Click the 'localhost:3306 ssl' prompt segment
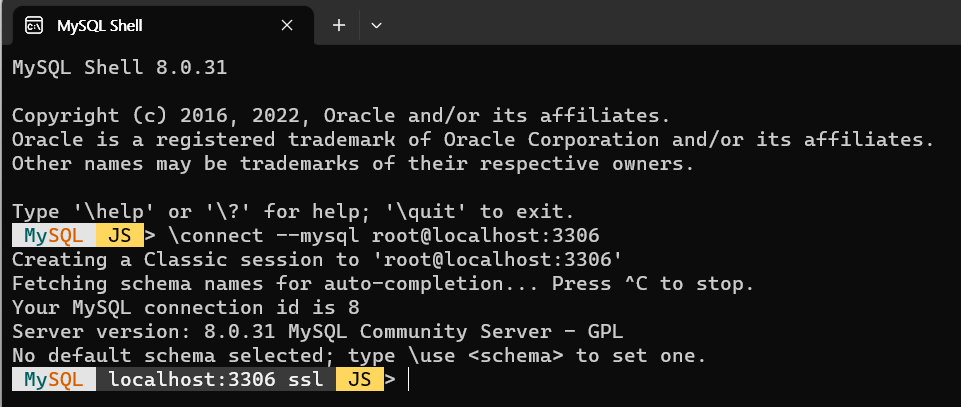961x407 pixels. click(216, 379)
